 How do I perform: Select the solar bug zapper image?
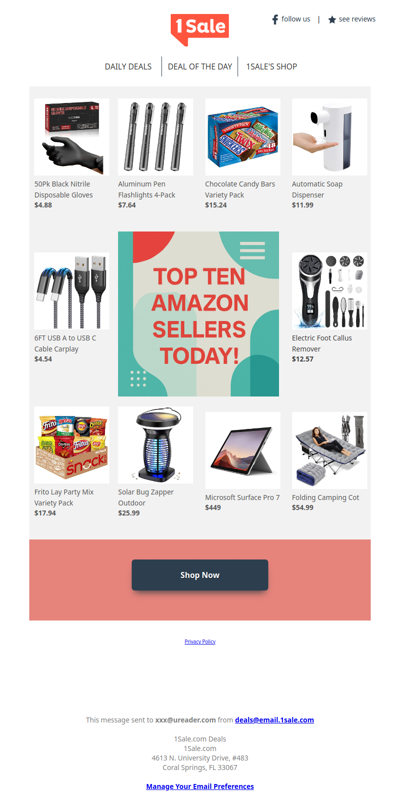pyautogui.click(x=156, y=445)
